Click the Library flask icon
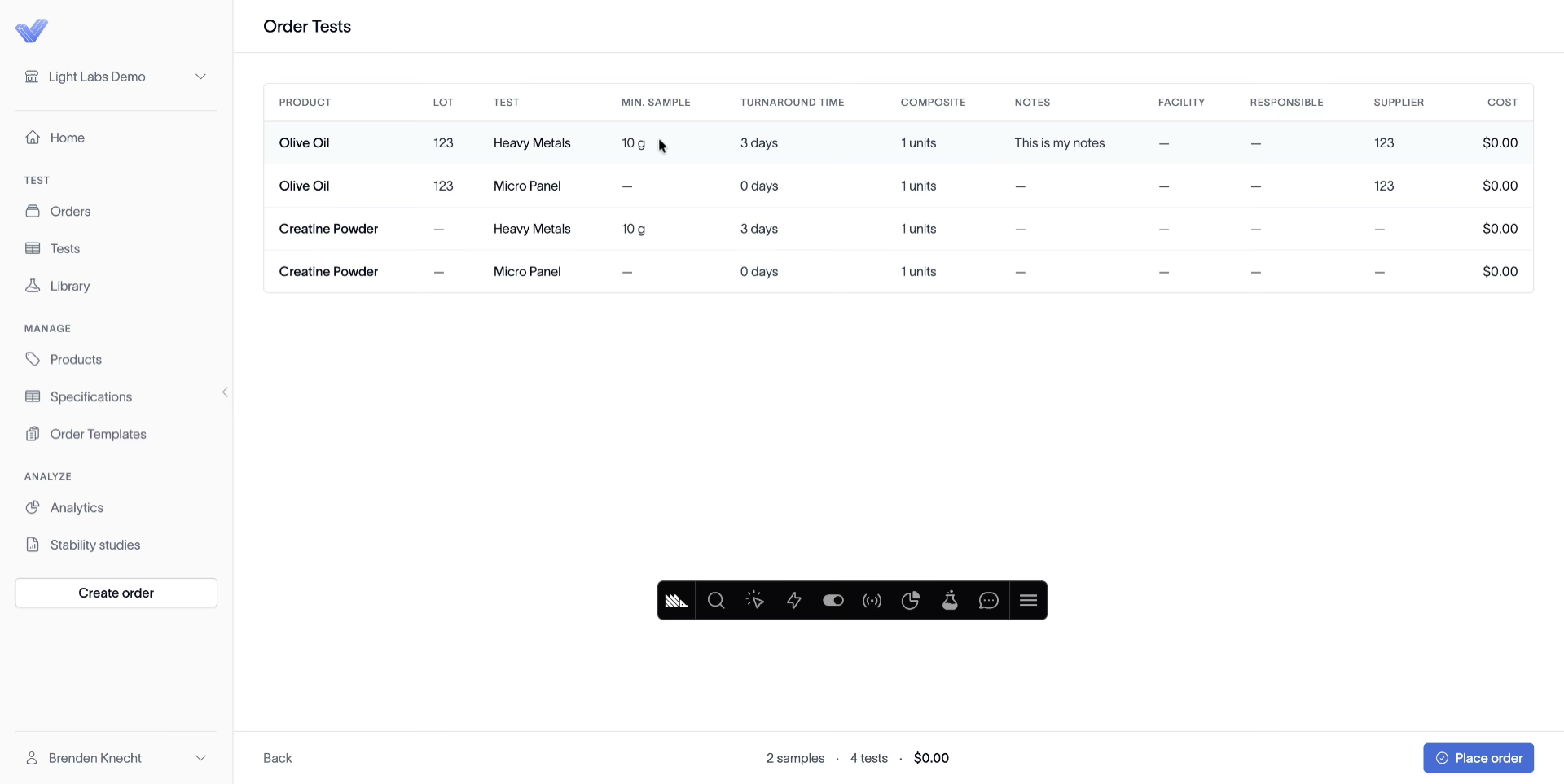This screenshot has height=784, width=1564. point(33,286)
